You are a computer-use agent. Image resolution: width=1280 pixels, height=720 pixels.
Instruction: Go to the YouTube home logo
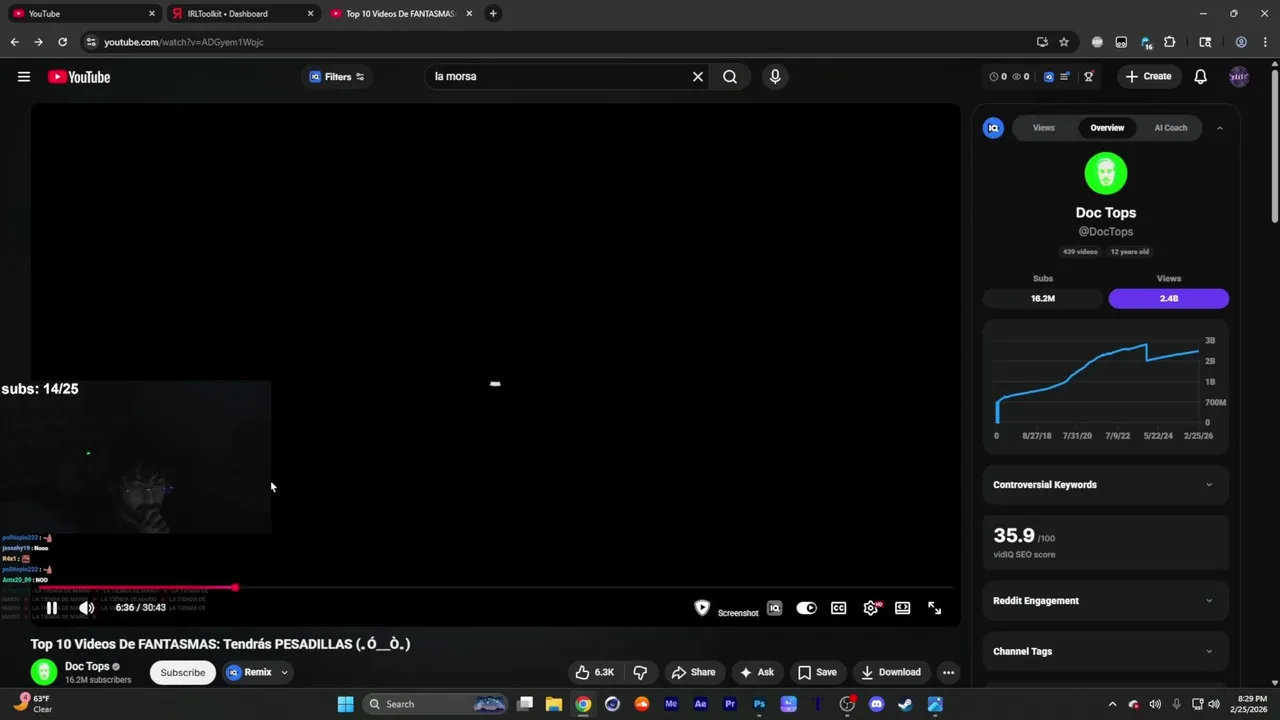click(x=79, y=77)
